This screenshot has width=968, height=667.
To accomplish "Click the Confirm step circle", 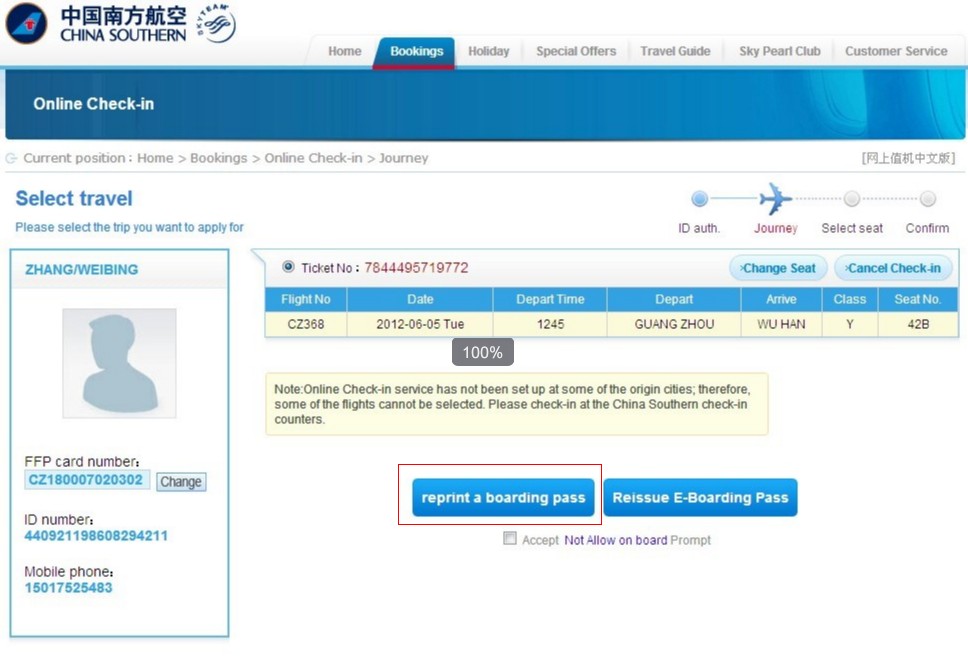I will [x=927, y=199].
